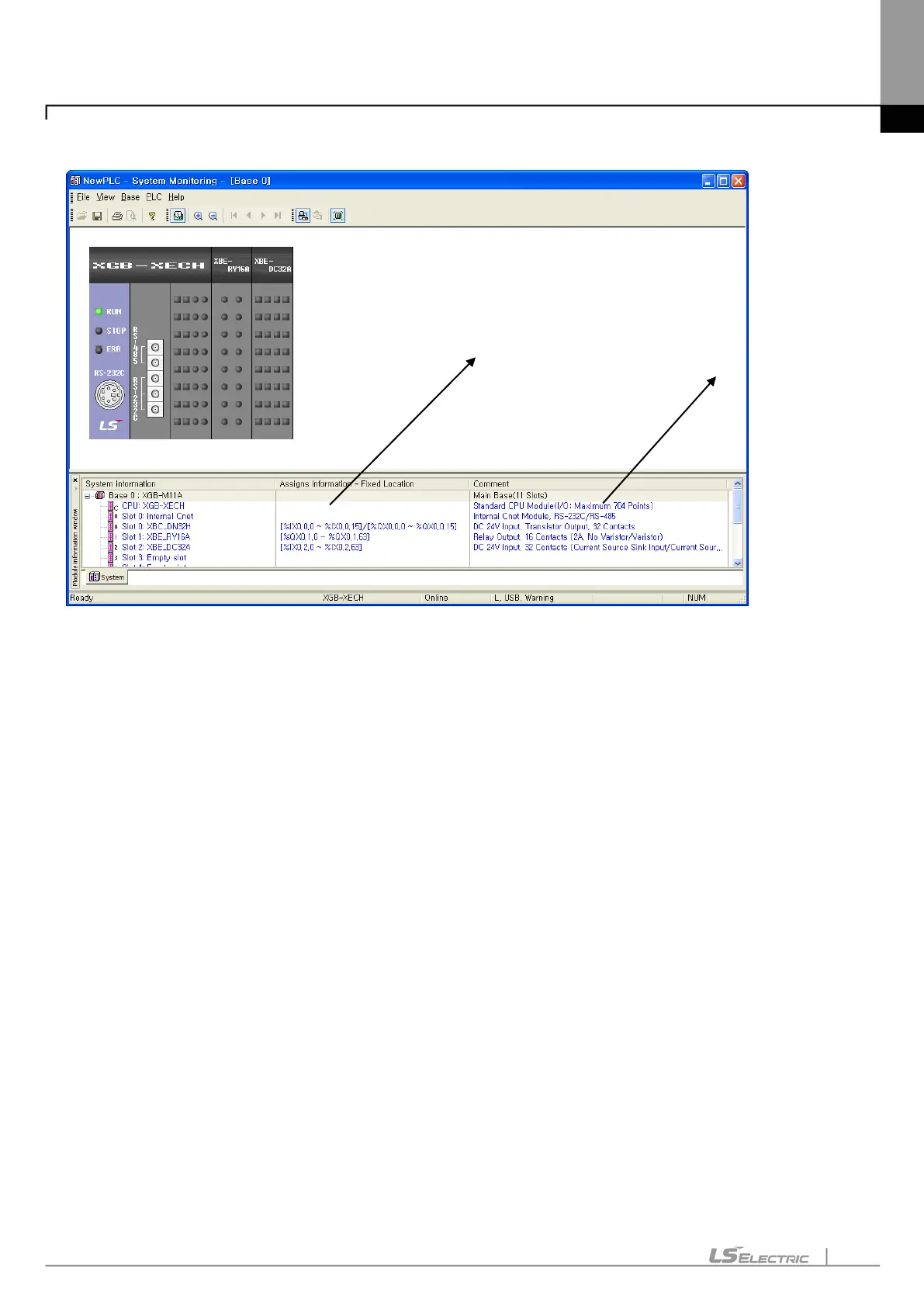Click the 'Online' status bar entry
924x1307 pixels.
coord(436,598)
